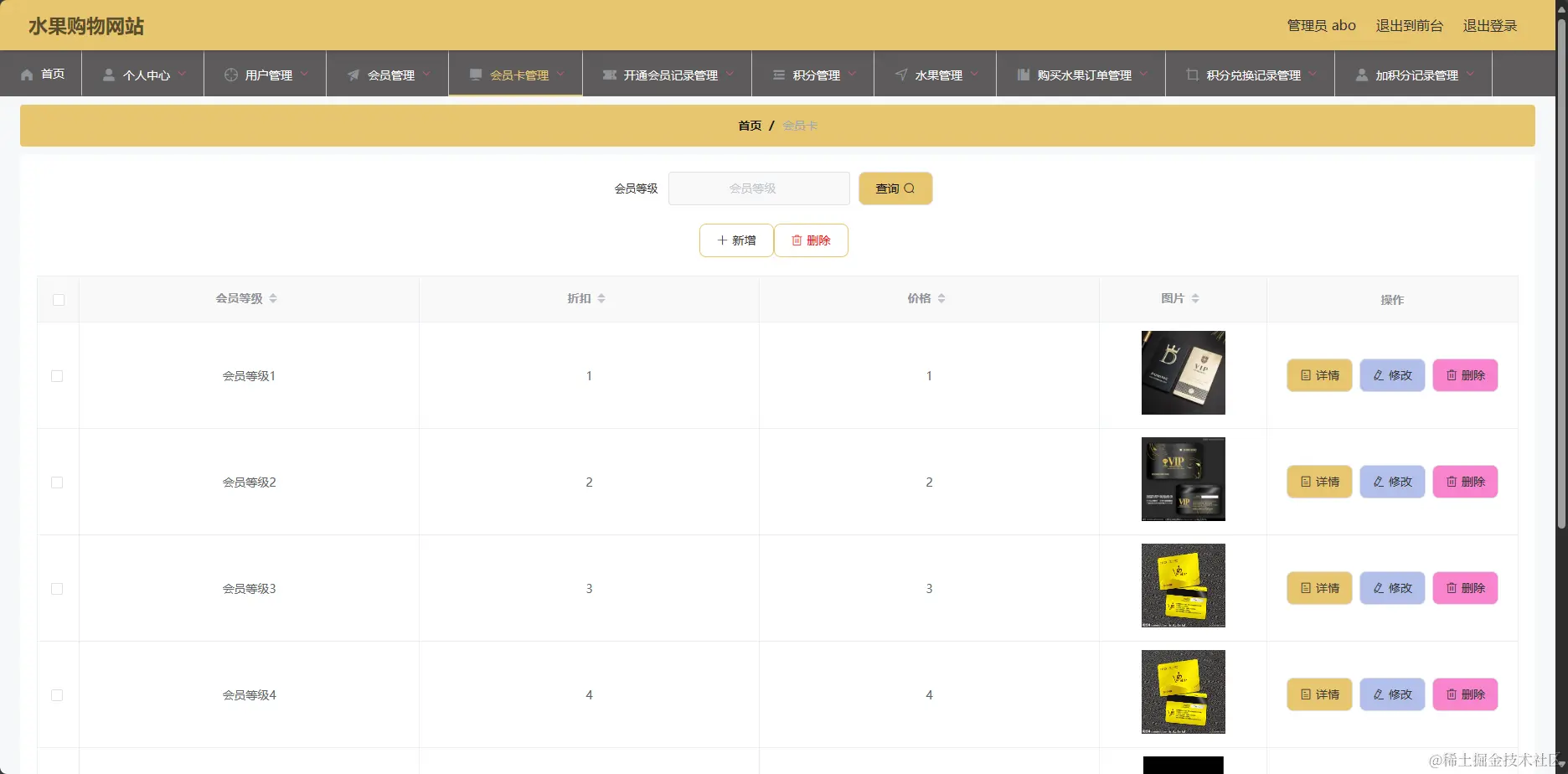Screen dimensions: 1568x774
Task: Check the box for 会员等级2 row
Action: click(x=57, y=482)
